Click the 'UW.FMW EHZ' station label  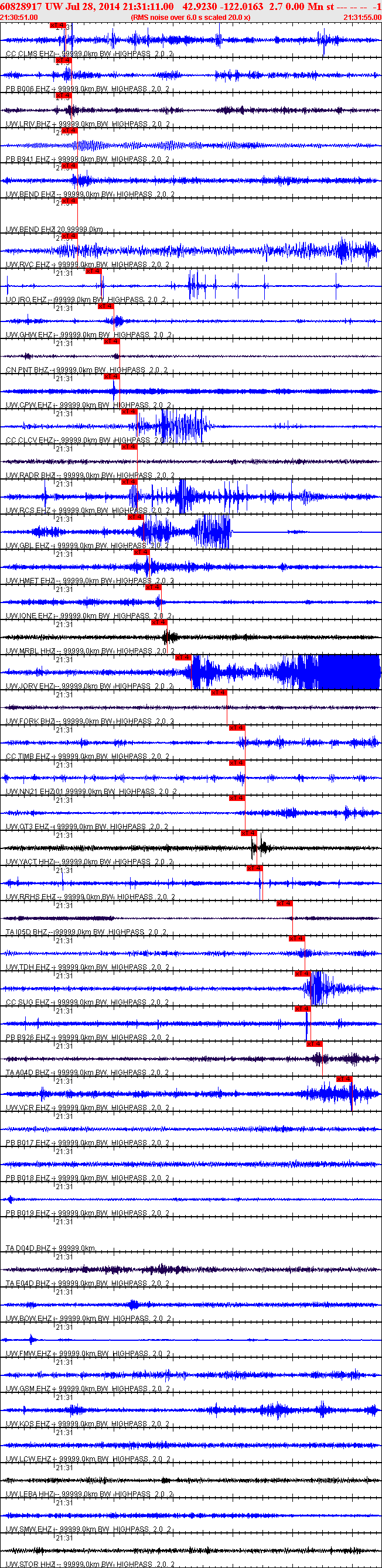tap(29, 1354)
